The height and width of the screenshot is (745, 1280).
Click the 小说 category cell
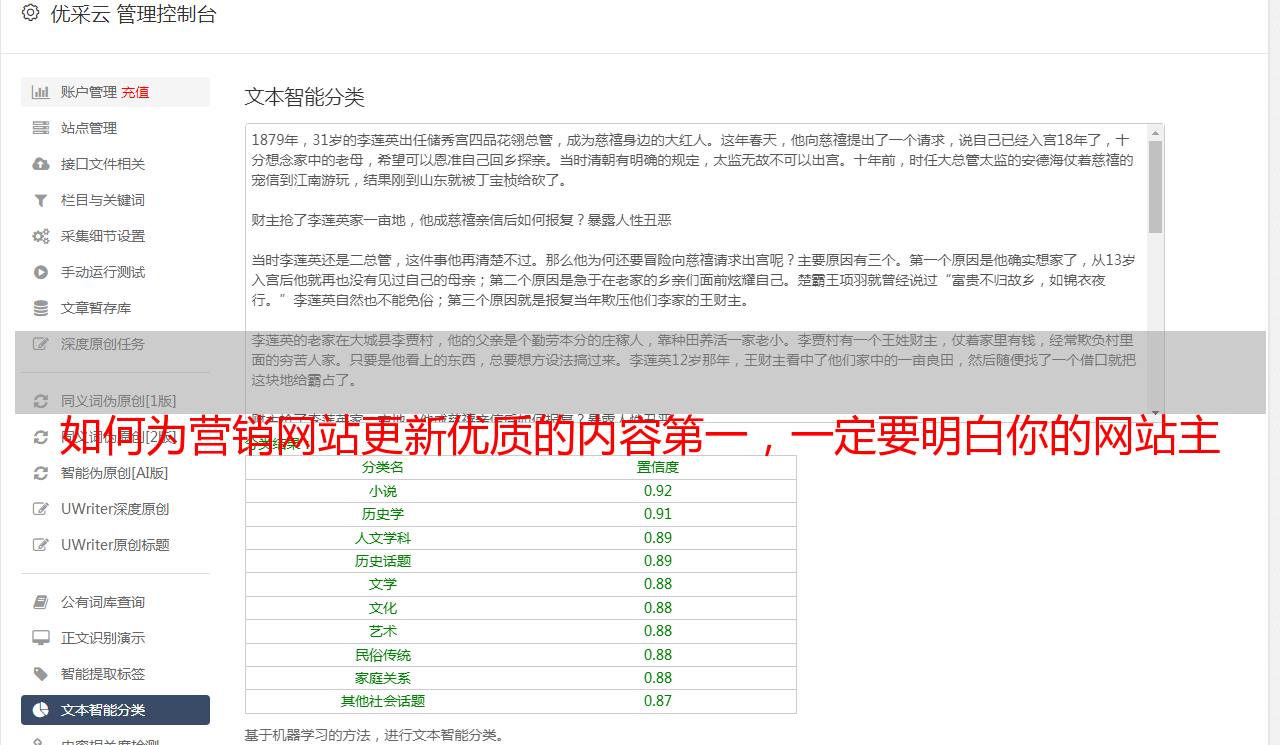[383, 491]
